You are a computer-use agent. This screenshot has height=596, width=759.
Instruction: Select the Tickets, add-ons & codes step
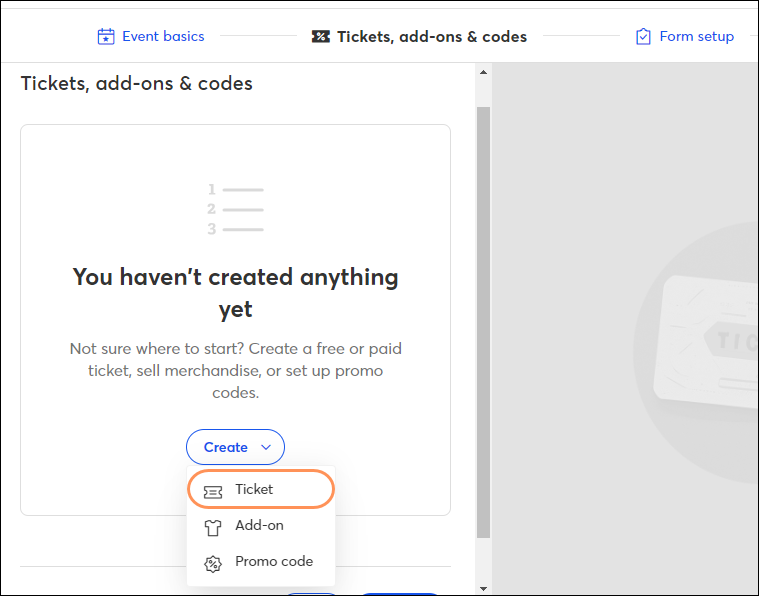[x=419, y=37]
